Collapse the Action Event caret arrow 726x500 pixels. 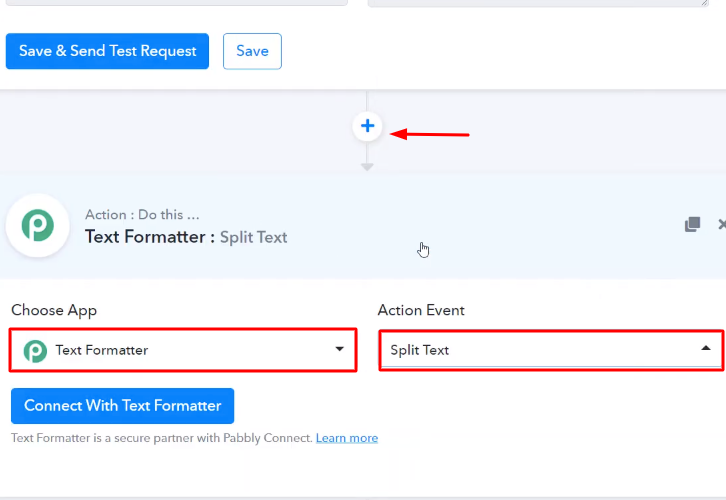pos(706,348)
